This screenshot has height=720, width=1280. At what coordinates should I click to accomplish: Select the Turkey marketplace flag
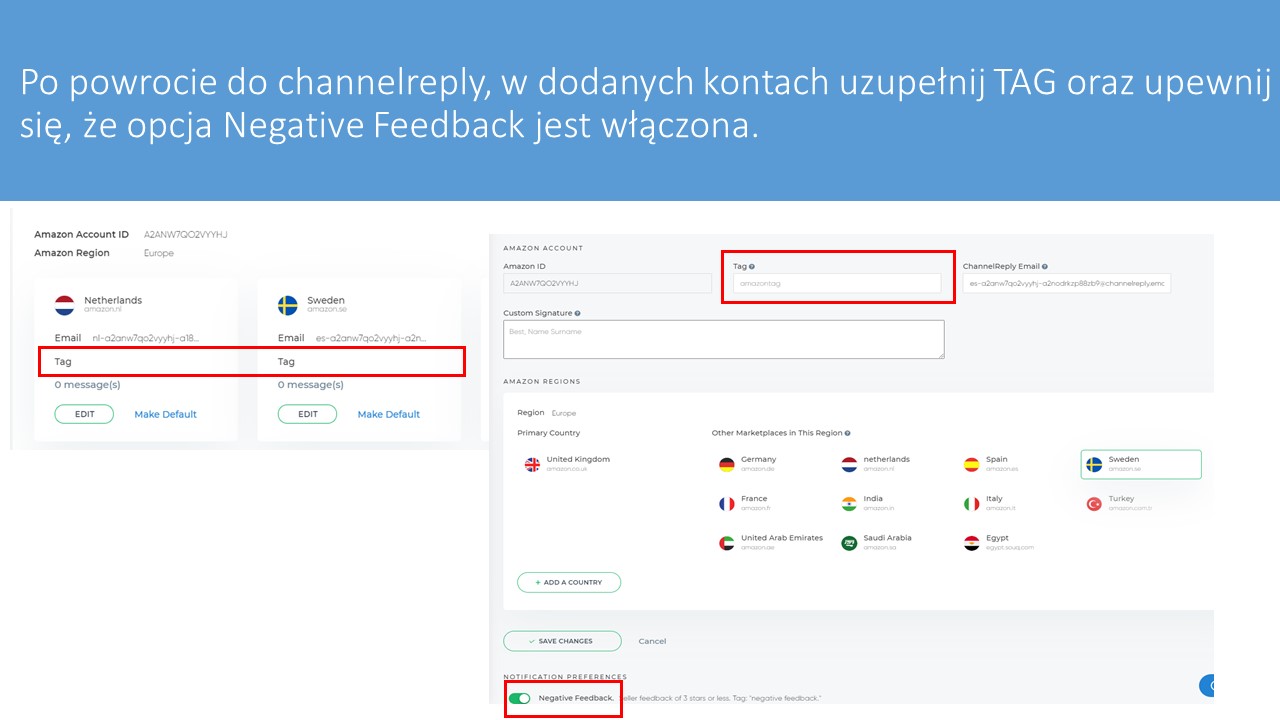coord(1094,504)
